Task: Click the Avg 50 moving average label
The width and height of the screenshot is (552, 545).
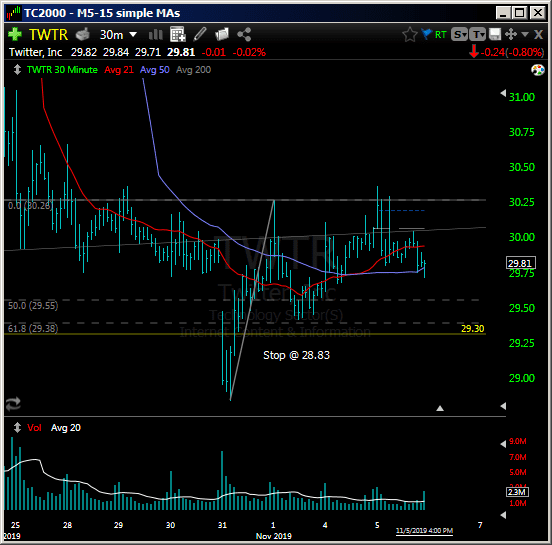Action: 155,70
